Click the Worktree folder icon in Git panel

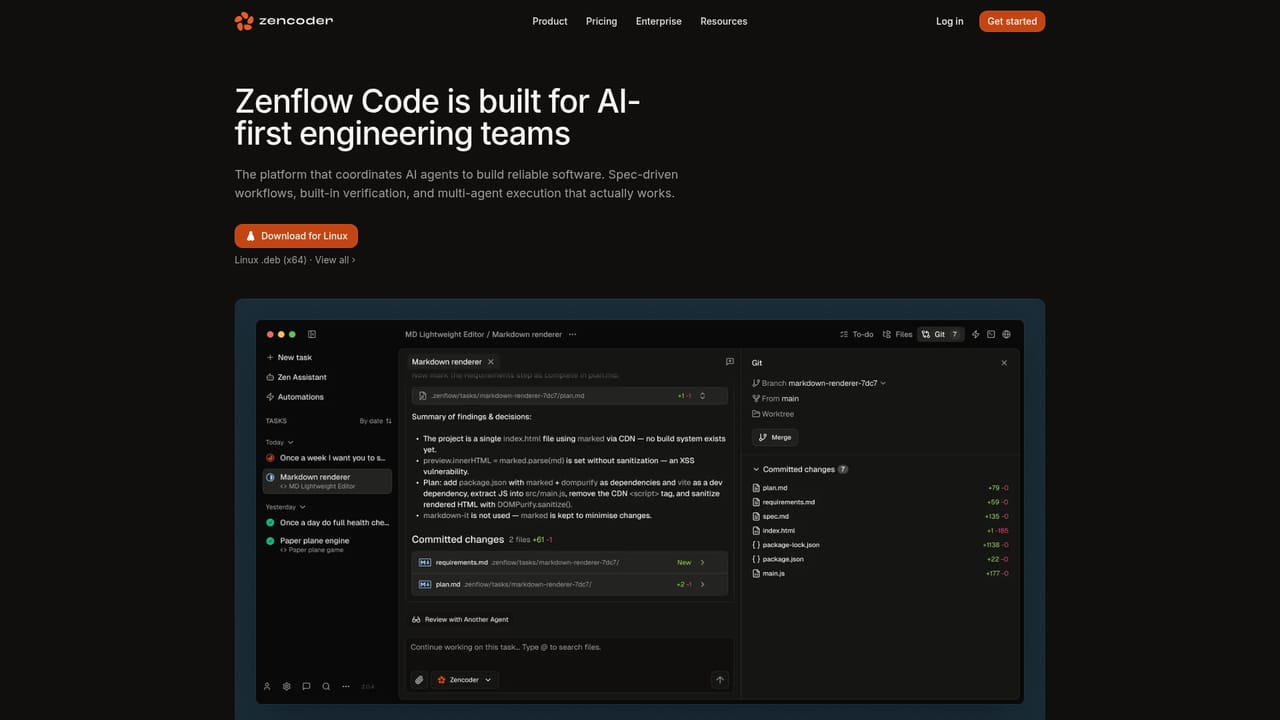(756, 414)
